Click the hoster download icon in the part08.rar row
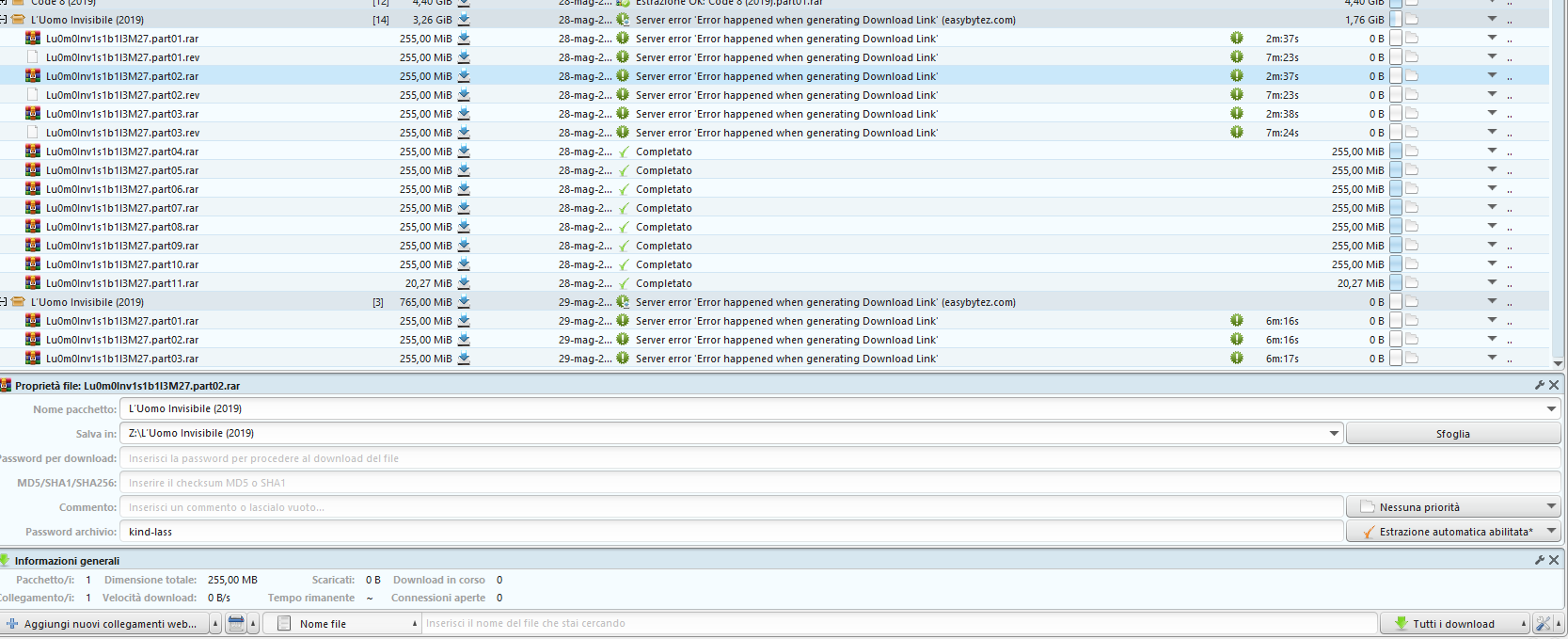 (x=464, y=226)
